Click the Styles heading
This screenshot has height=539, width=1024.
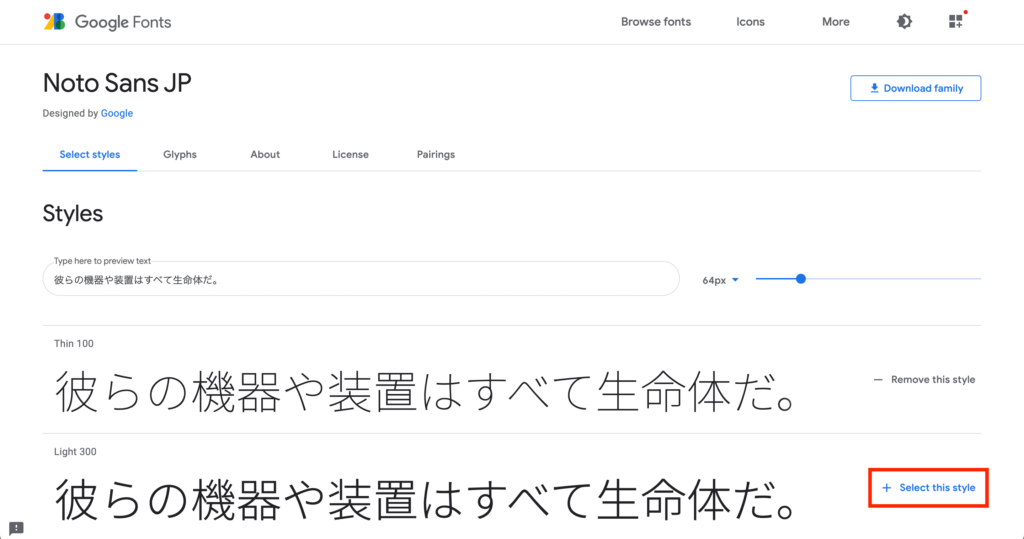[72, 214]
